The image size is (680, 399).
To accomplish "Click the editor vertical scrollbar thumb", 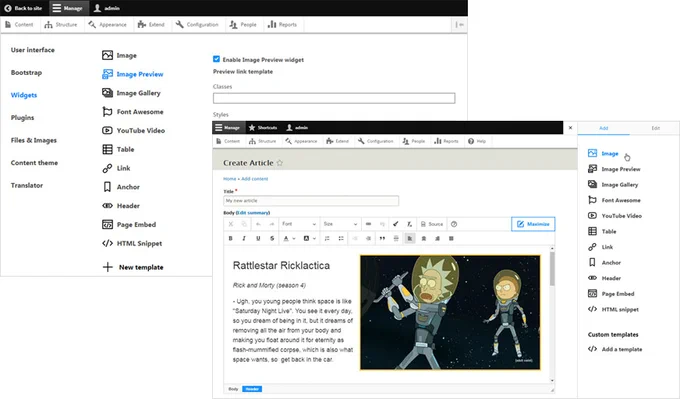I will coord(552,269).
